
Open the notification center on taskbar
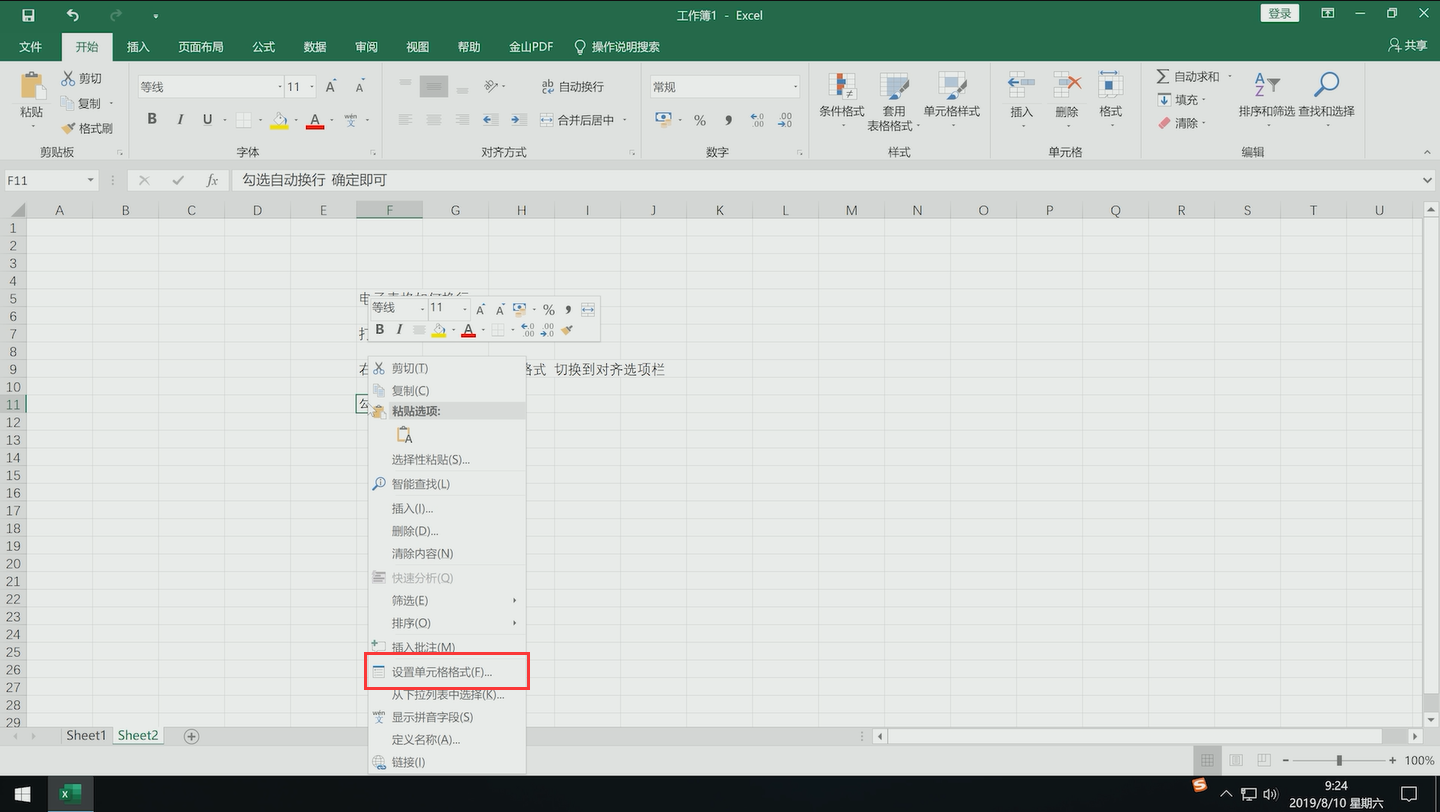click(1410, 794)
